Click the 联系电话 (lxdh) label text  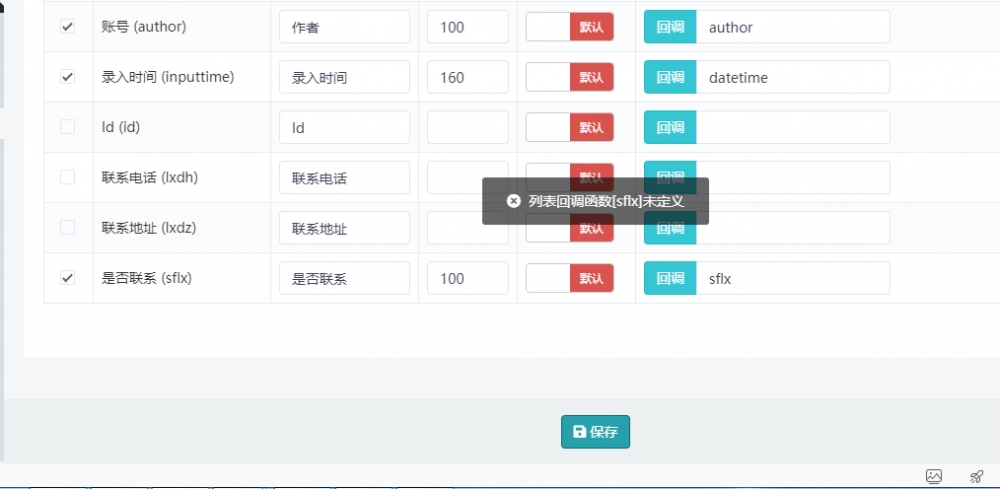pos(150,177)
